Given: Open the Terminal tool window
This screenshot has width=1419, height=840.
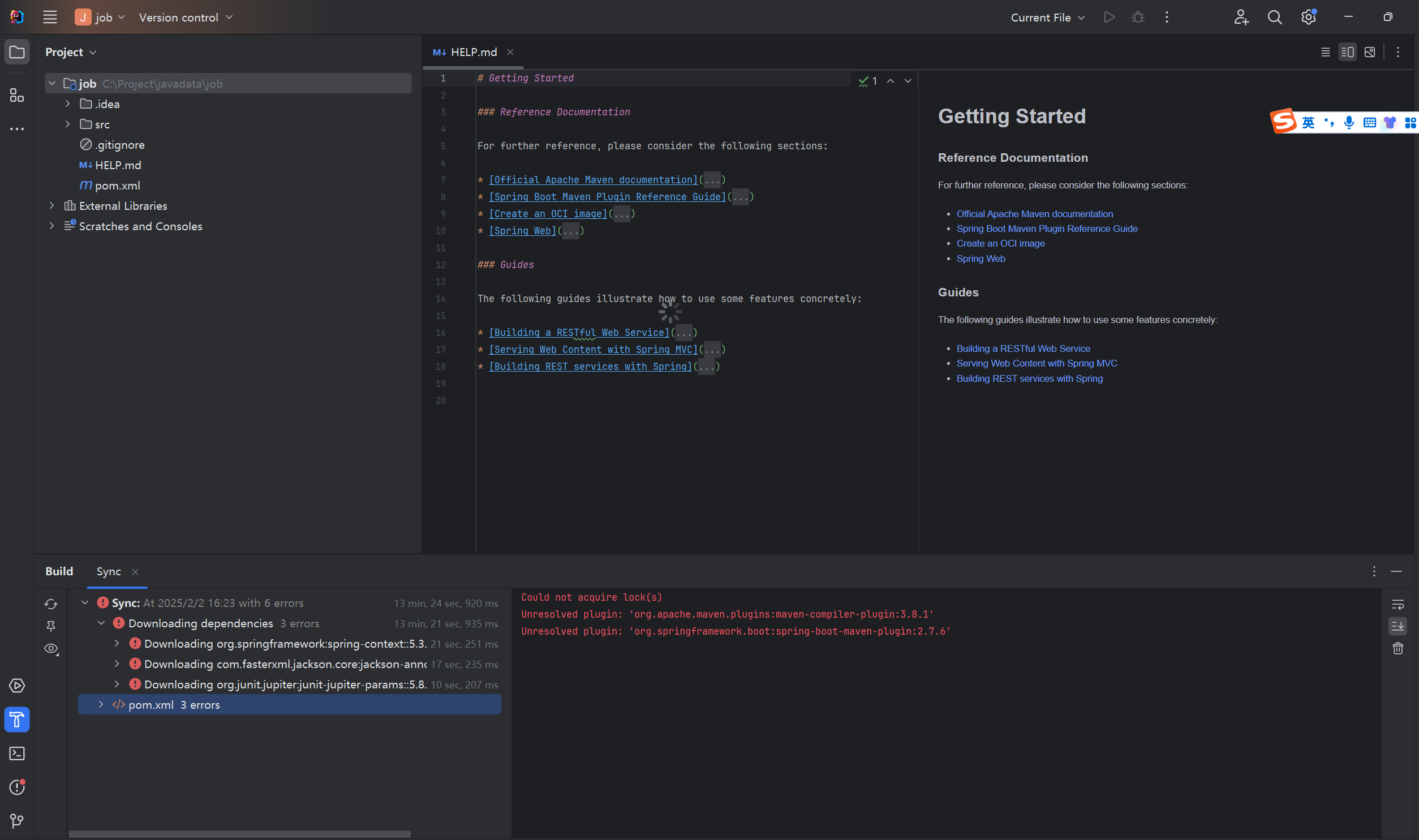Looking at the screenshot, I should pyautogui.click(x=17, y=753).
